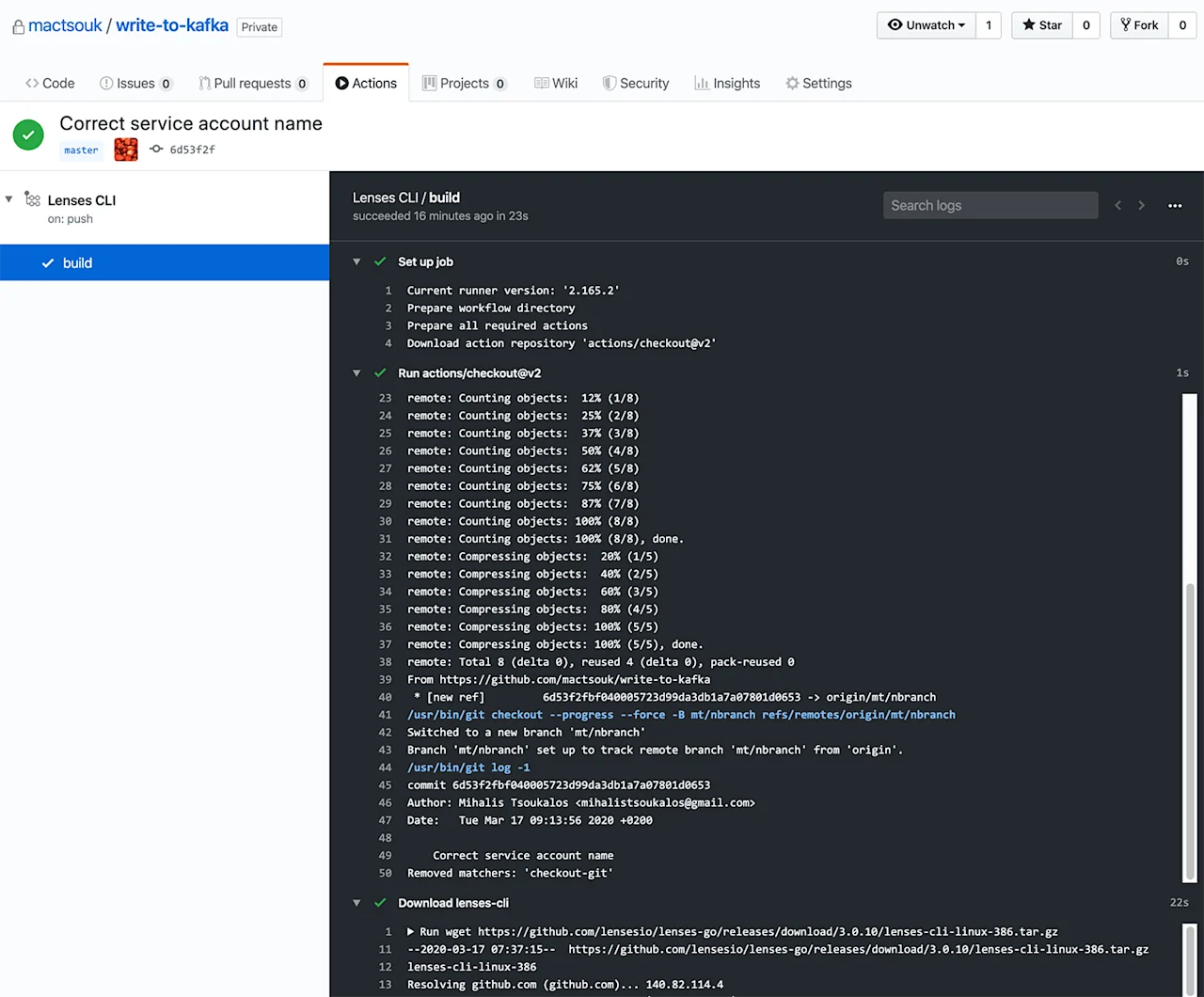Click the build job checkmark icon
Viewport: 1204px width, 997px height.
coord(48,263)
